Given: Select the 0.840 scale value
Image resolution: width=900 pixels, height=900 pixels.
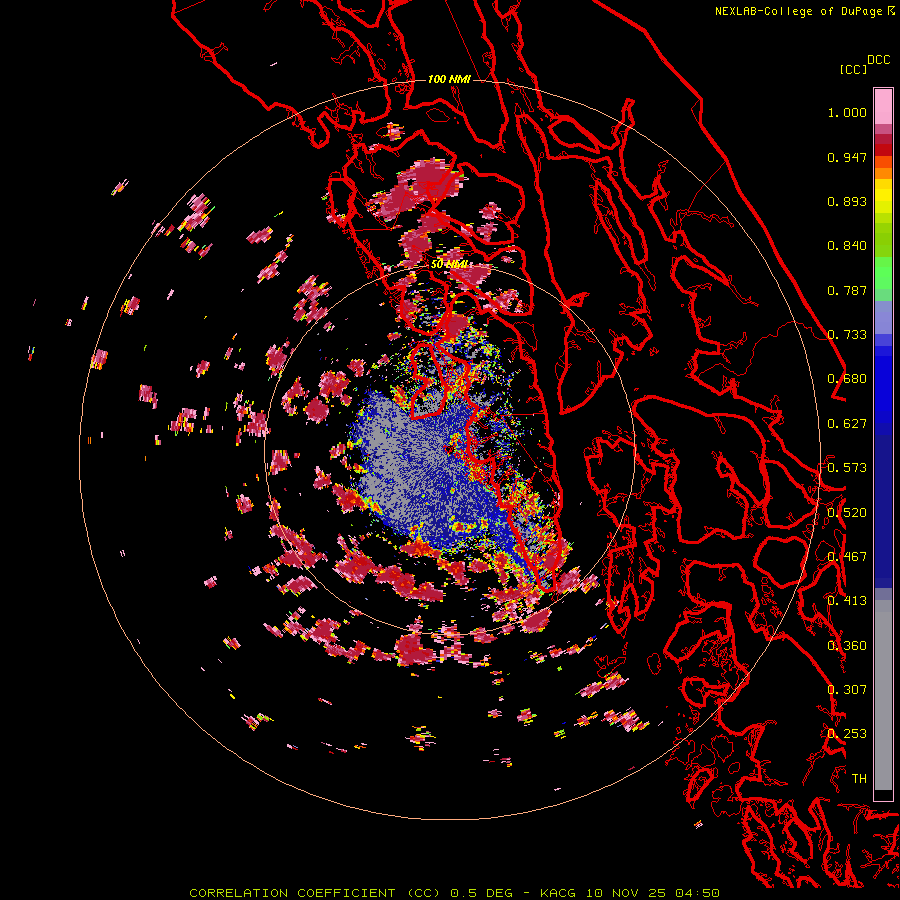Looking at the screenshot, I should tap(847, 246).
